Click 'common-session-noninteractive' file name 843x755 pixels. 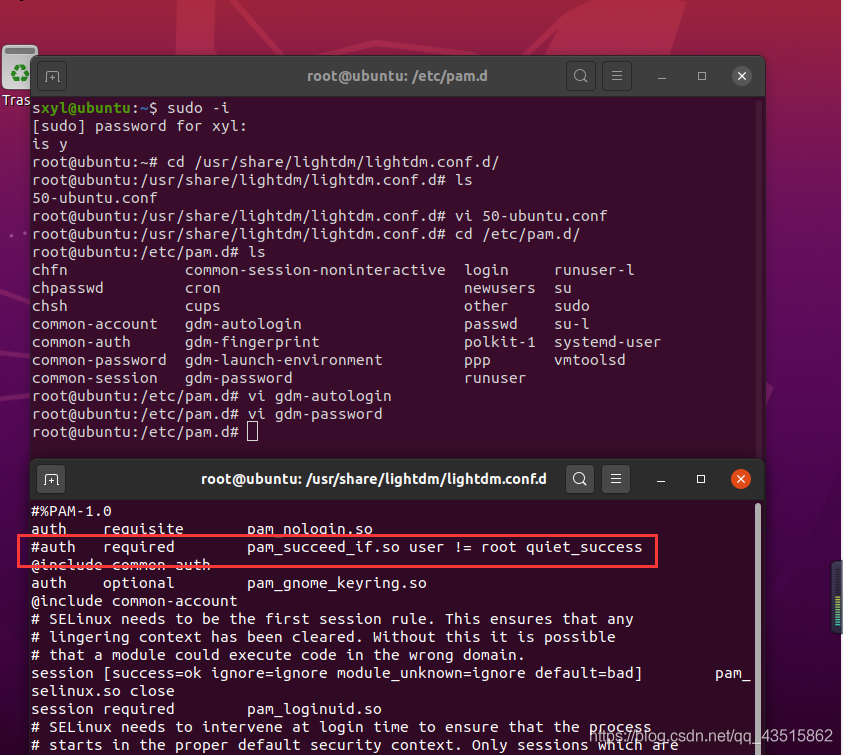[315, 270]
